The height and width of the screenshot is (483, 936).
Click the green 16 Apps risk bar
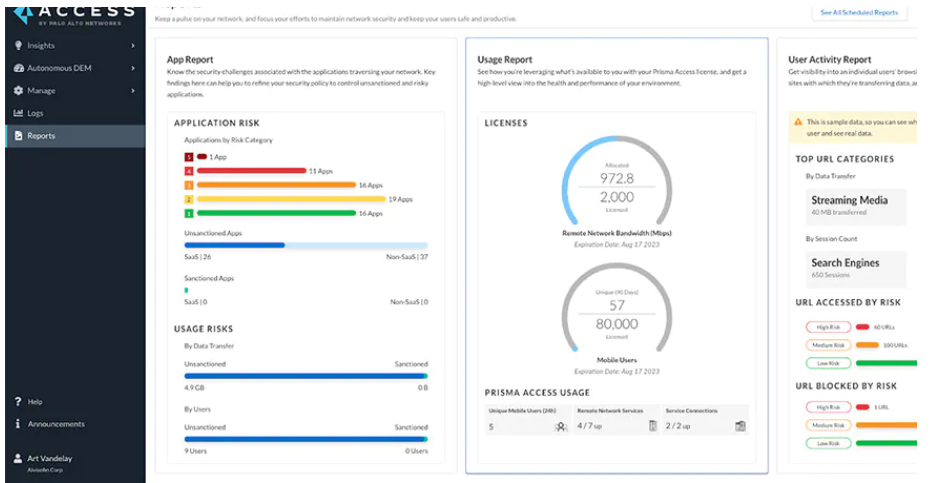(x=276, y=213)
